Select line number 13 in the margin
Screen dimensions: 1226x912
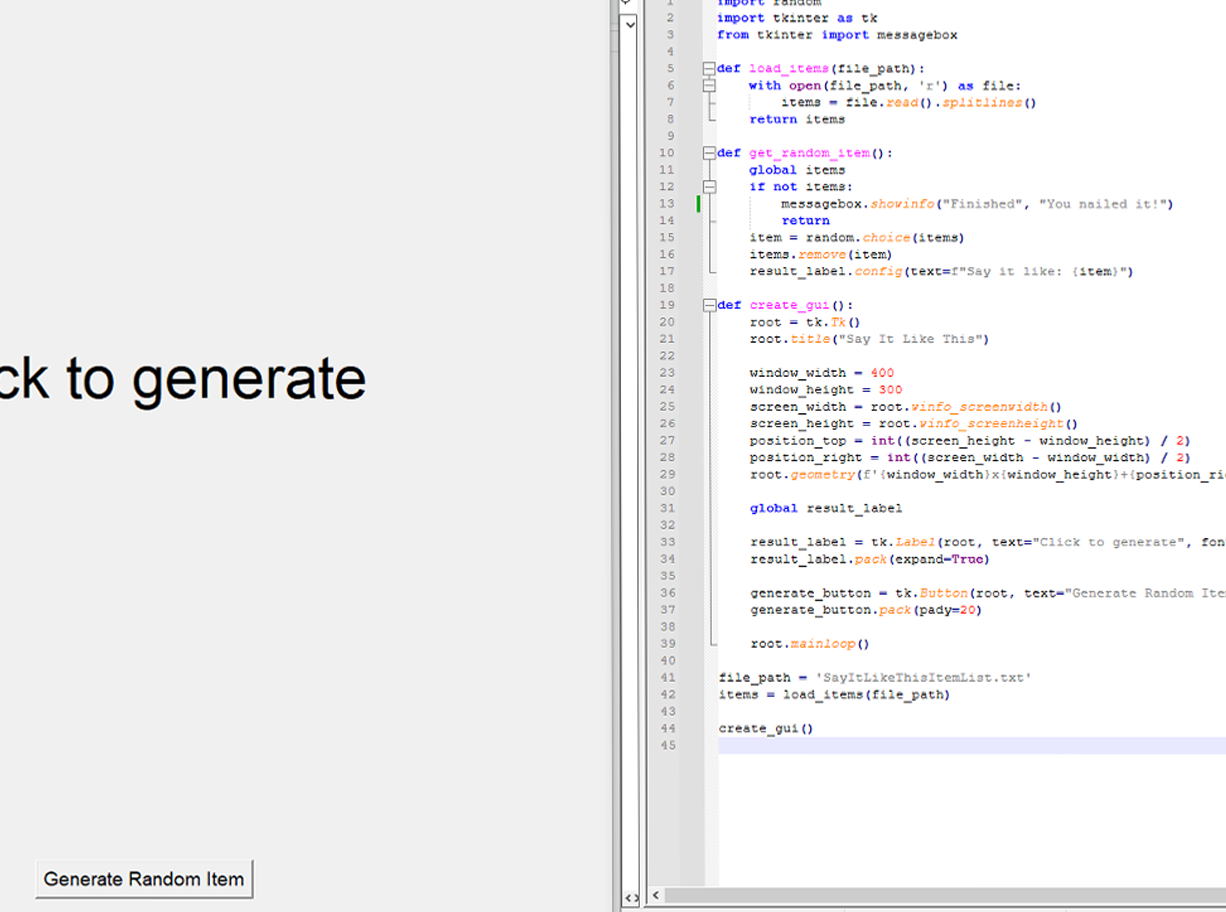point(666,204)
